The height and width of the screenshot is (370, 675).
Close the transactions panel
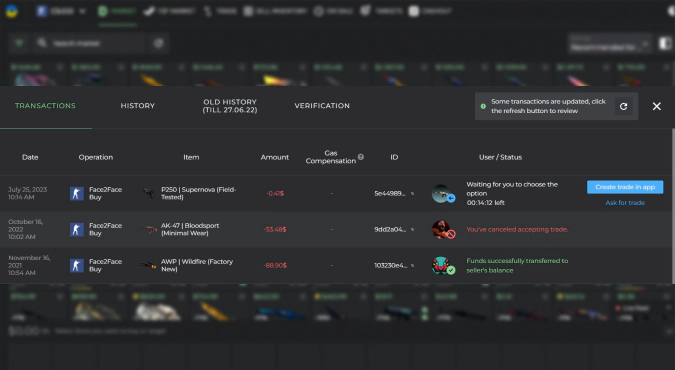coord(656,106)
